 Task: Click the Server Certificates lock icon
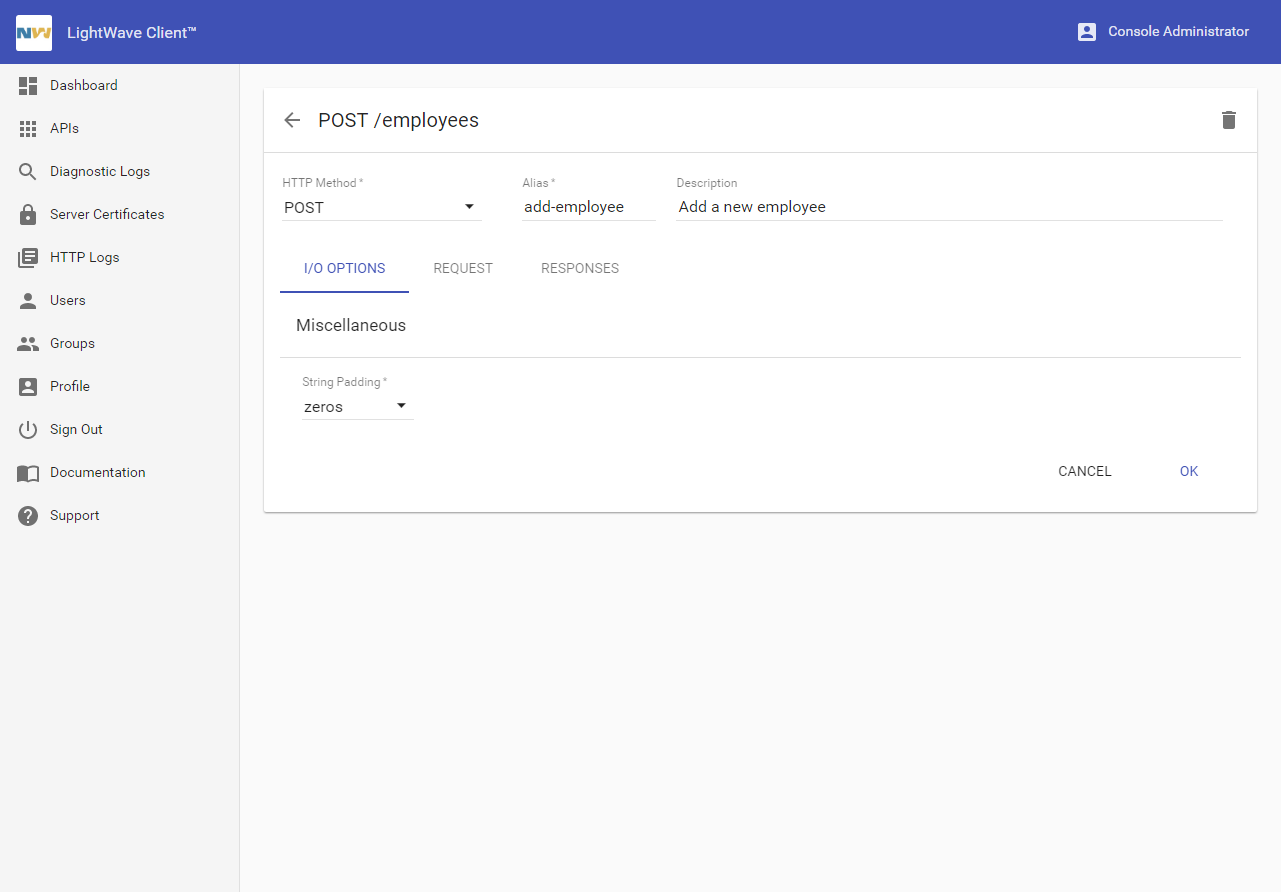[28, 215]
